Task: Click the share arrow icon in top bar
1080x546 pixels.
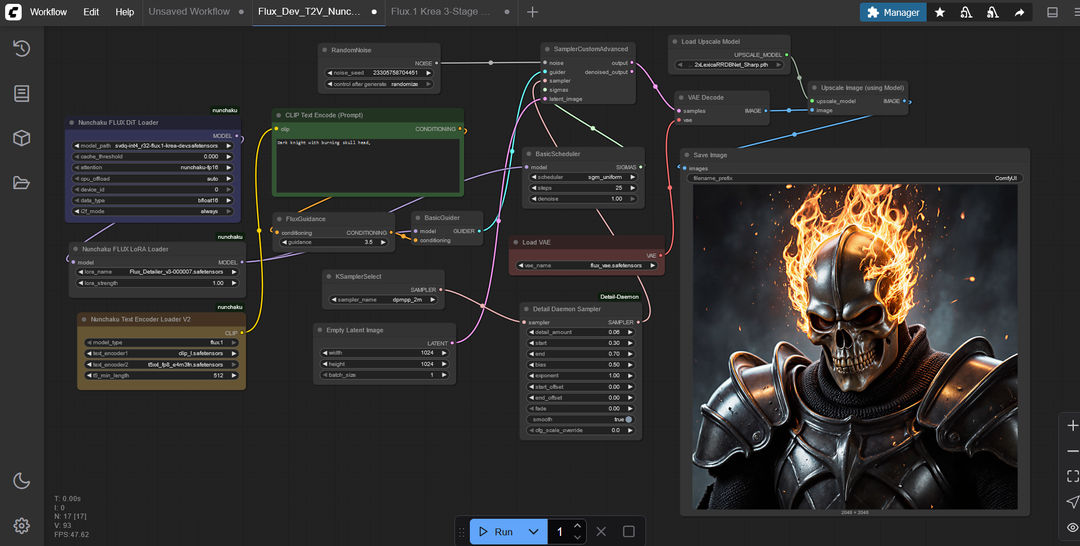Action: coord(1019,12)
